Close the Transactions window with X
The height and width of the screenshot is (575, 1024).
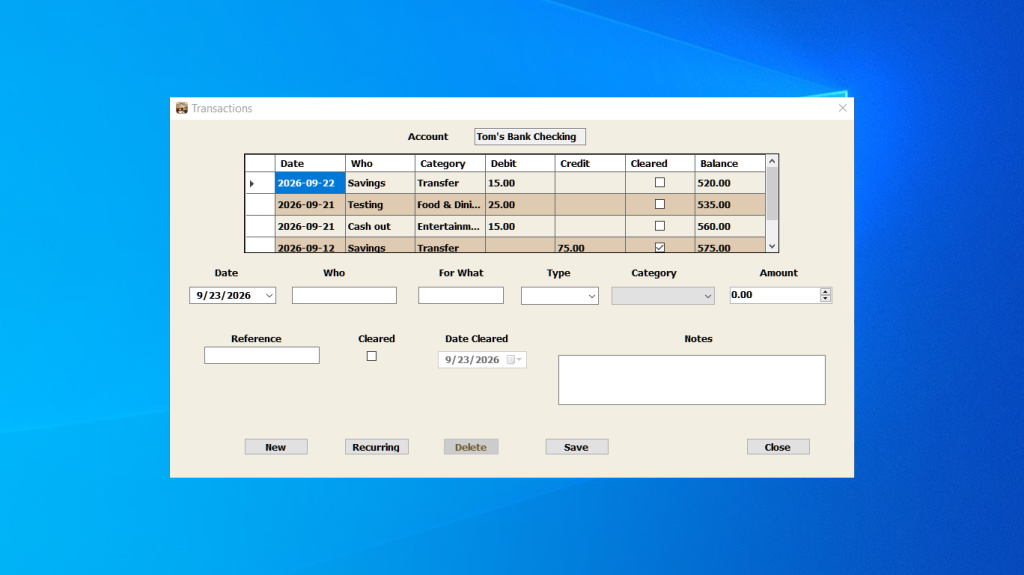point(842,108)
